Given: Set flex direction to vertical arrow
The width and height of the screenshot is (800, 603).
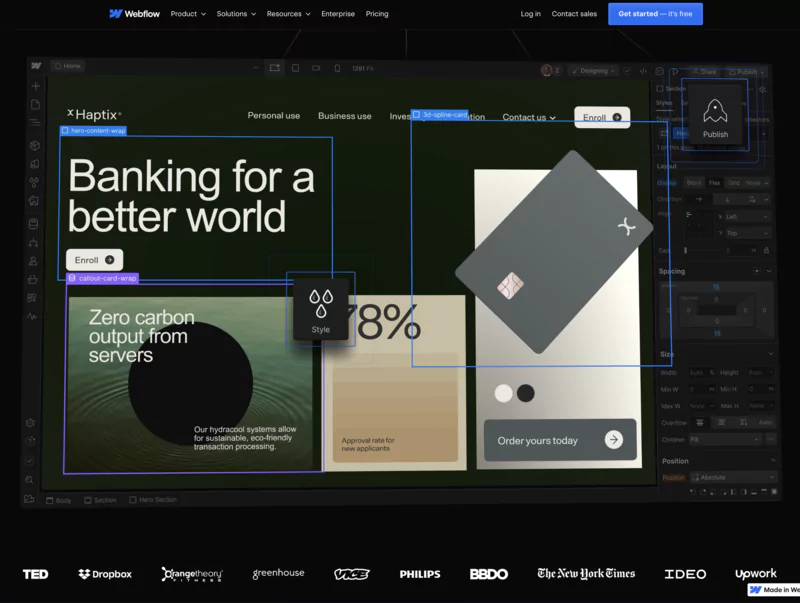Looking at the screenshot, I should (x=727, y=199).
